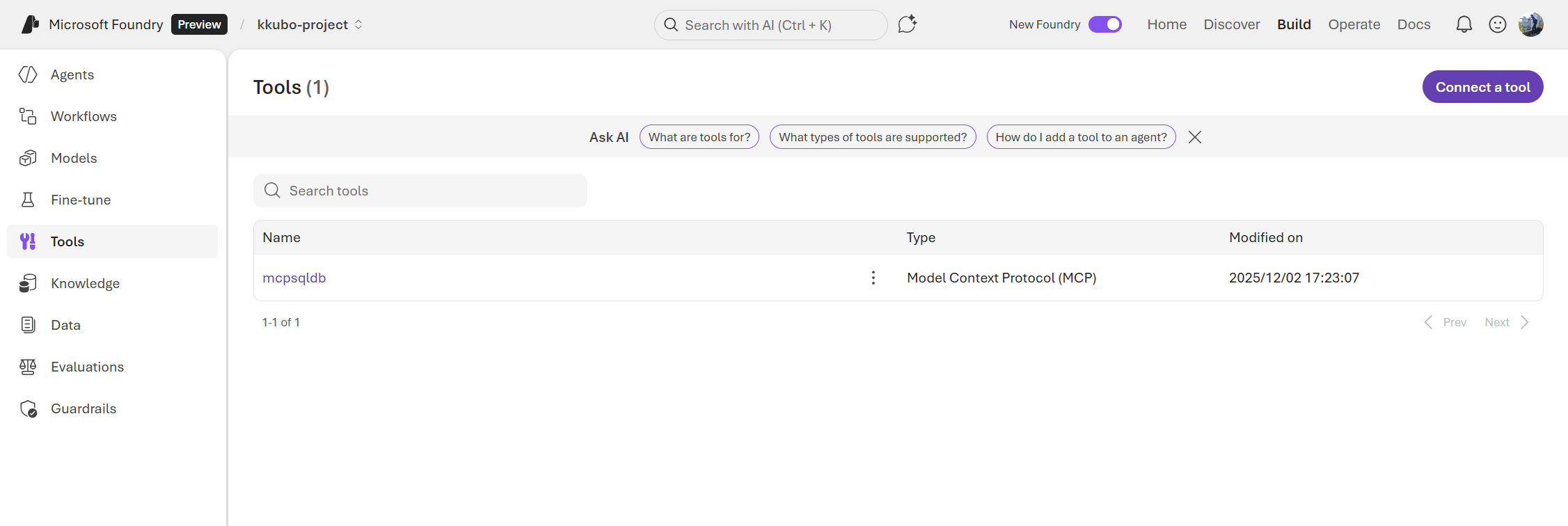Expand the kkubo-project selector
The width and height of the screenshot is (1568, 526).
pos(310,24)
